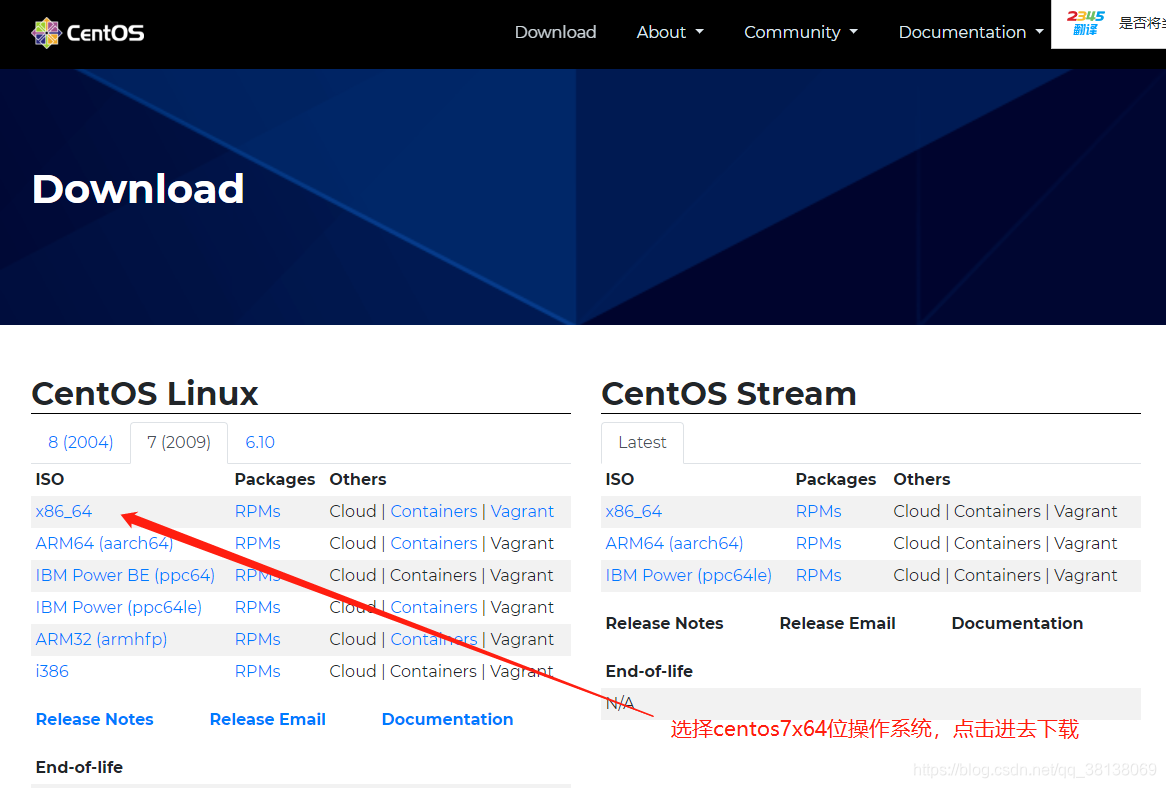This screenshot has height=788, width=1166.
Task: Click the 2345 translate icon
Action: pyautogui.click(x=1086, y=23)
